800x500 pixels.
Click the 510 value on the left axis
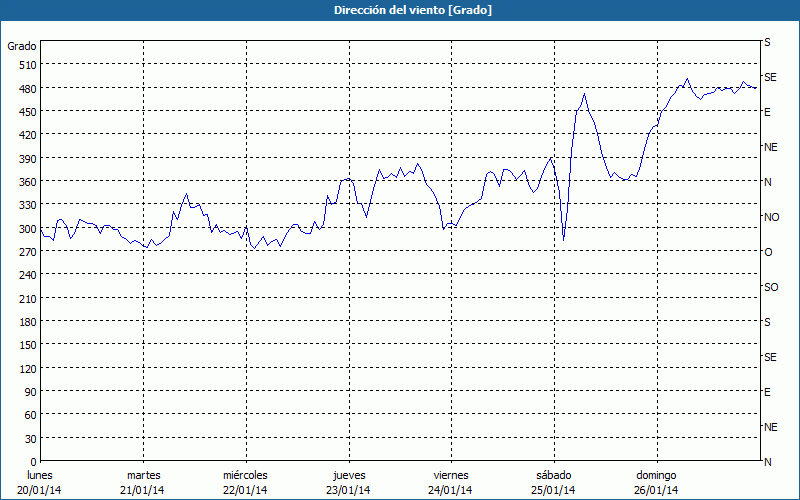(26, 64)
